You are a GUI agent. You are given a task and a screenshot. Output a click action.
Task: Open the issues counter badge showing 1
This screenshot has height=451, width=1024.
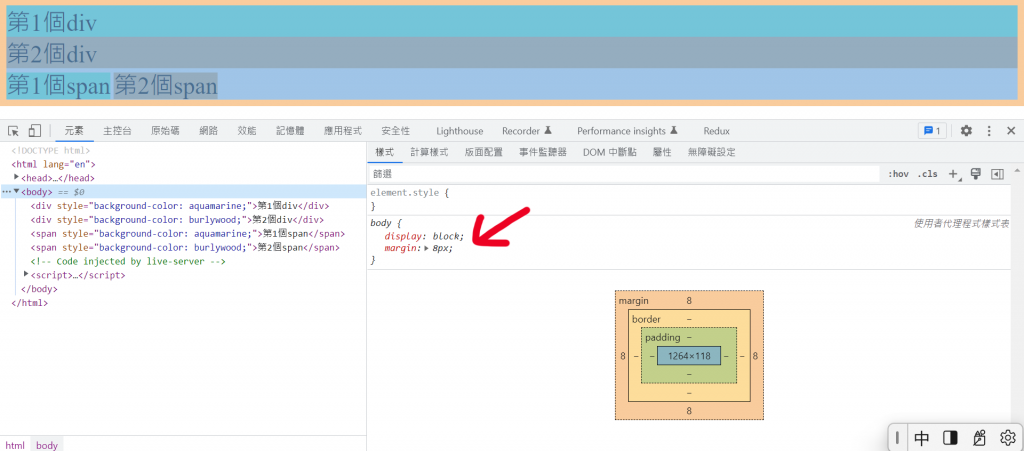click(932, 131)
